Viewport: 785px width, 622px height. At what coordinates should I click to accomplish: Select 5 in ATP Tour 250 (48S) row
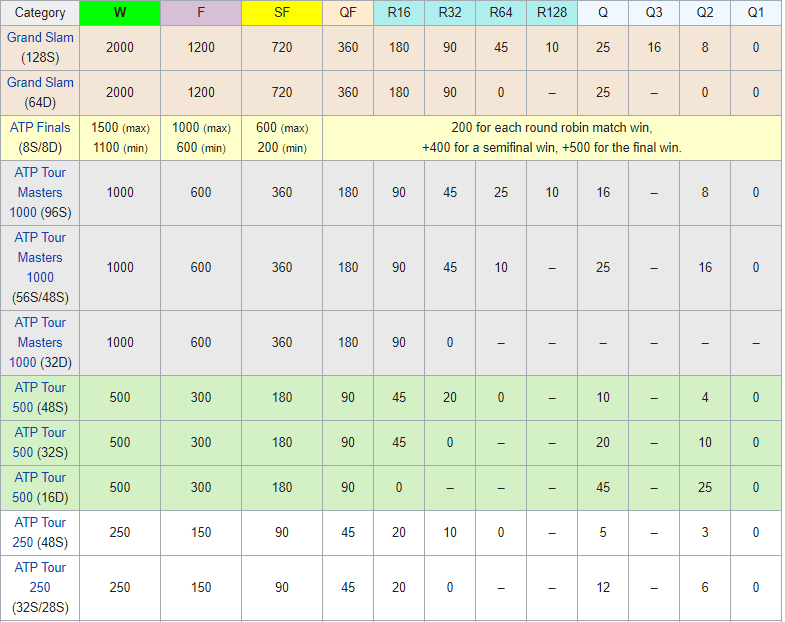click(x=603, y=533)
